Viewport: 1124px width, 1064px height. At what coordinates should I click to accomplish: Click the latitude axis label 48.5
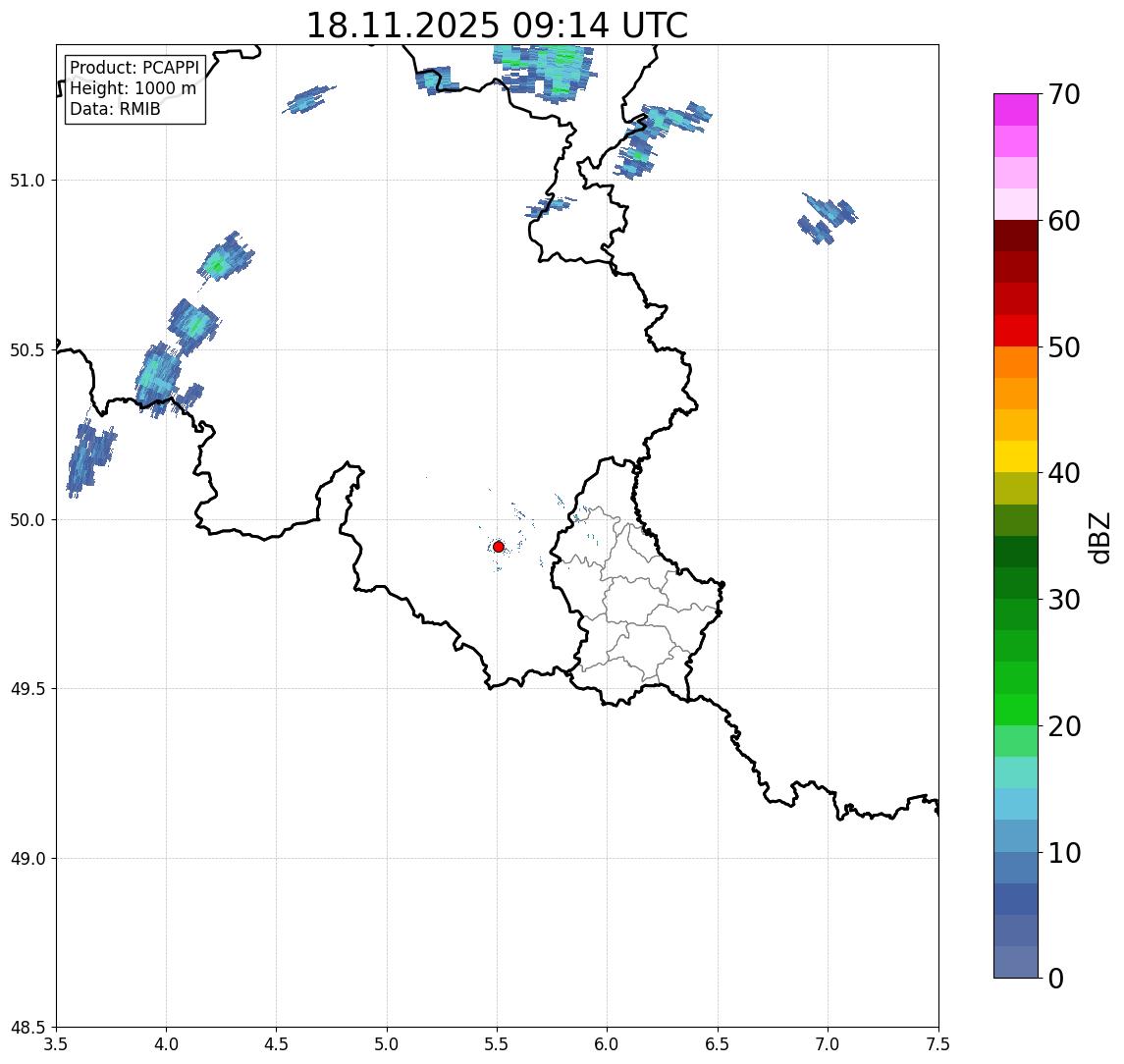27,1028
